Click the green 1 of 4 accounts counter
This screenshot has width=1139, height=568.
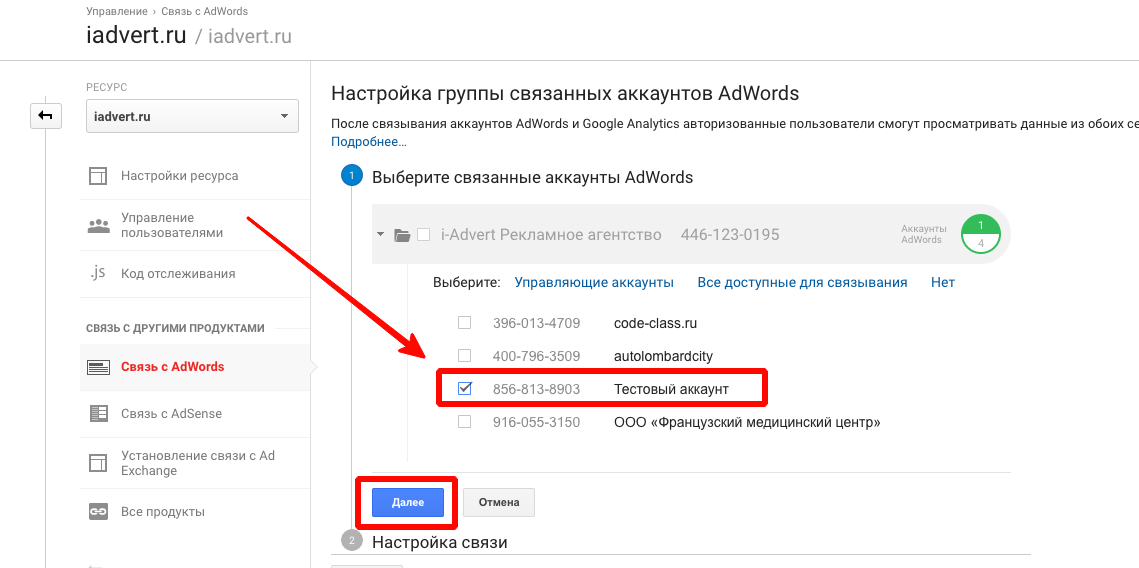pos(981,235)
